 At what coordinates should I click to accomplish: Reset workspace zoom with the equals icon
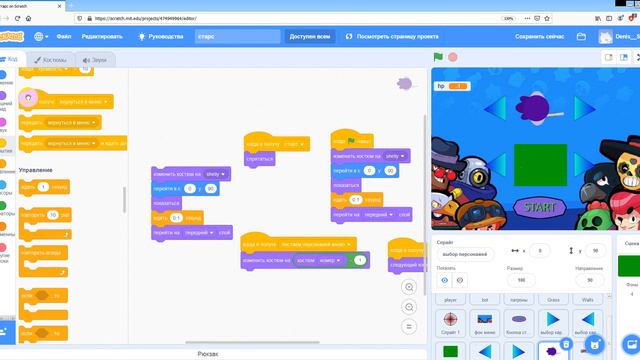(x=409, y=327)
